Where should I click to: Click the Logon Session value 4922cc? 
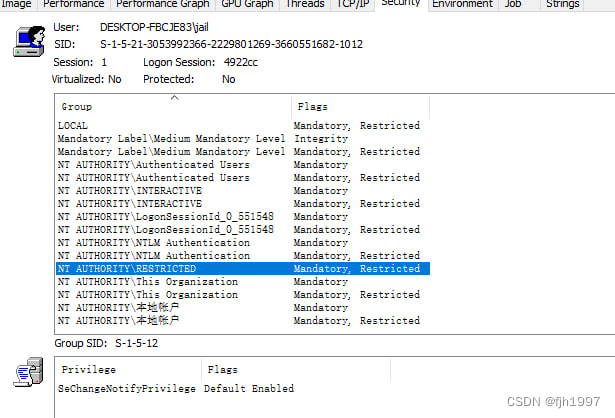tap(240, 62)
